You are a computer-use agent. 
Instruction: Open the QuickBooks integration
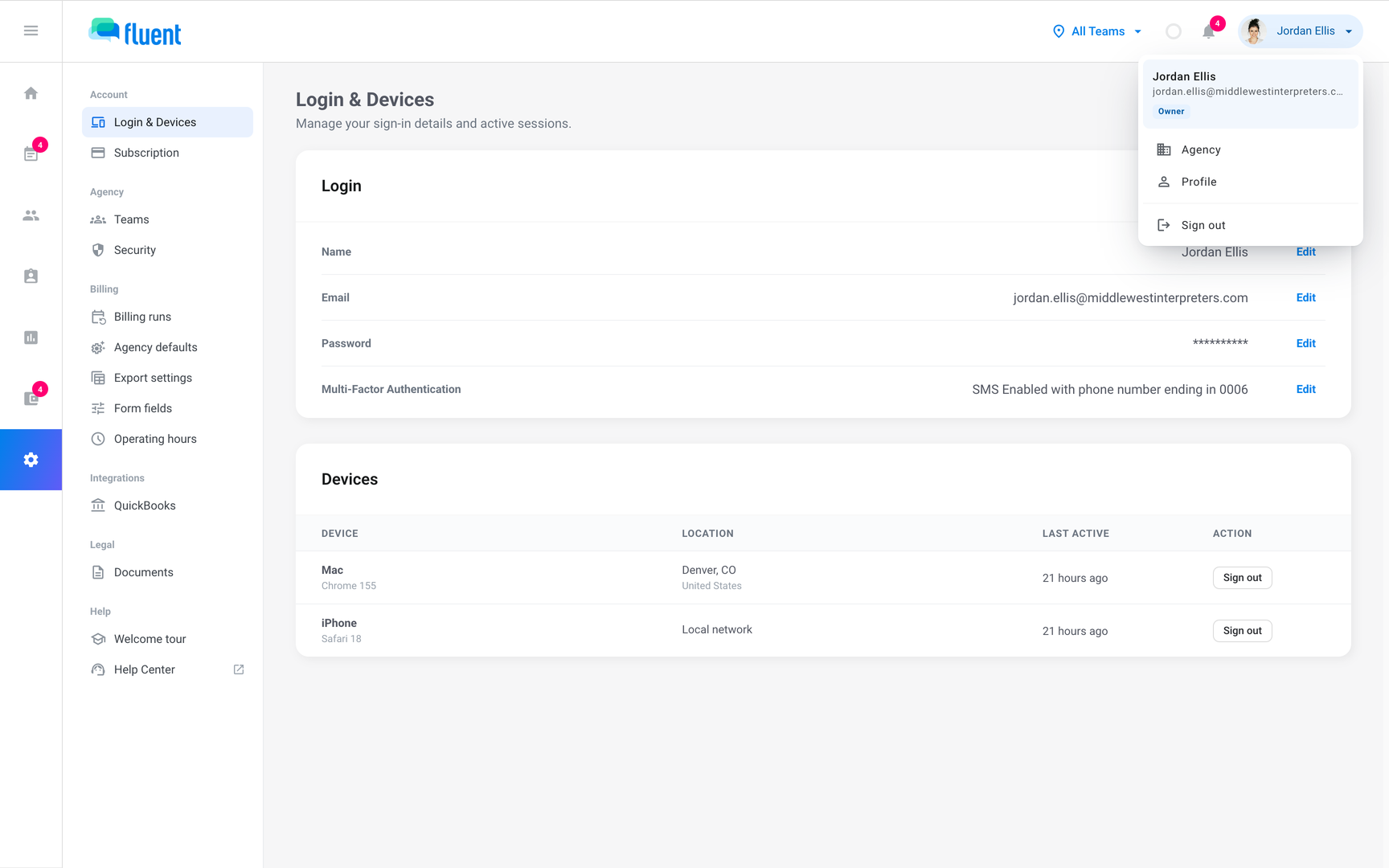coord(167,506)
